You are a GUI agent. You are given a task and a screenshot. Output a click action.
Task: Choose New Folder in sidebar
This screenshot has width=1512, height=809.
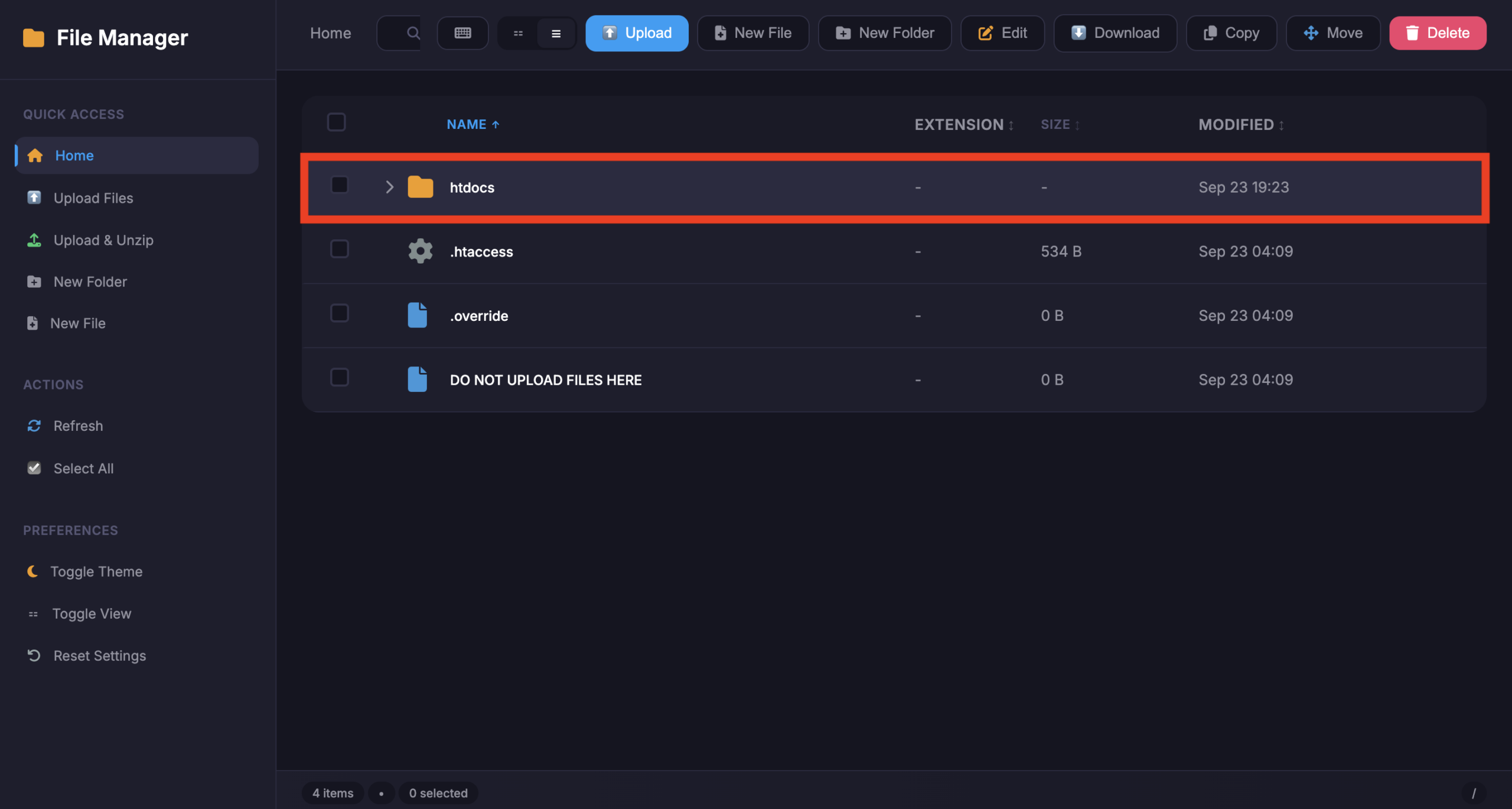(137, 282)
